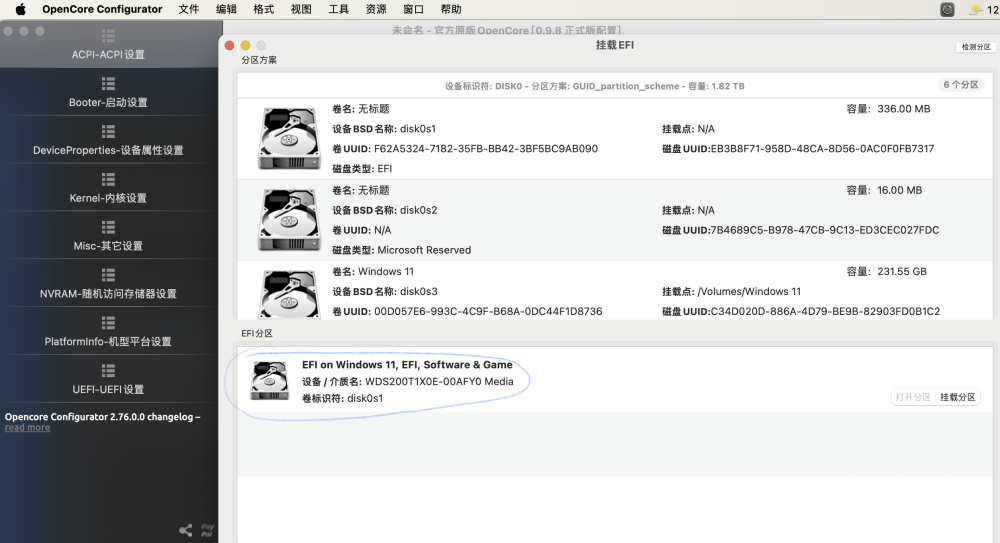The width and height of the screenshot is (1000, 543).
Task: Open the 视图 menu
Action: click(x=301, y=9)
